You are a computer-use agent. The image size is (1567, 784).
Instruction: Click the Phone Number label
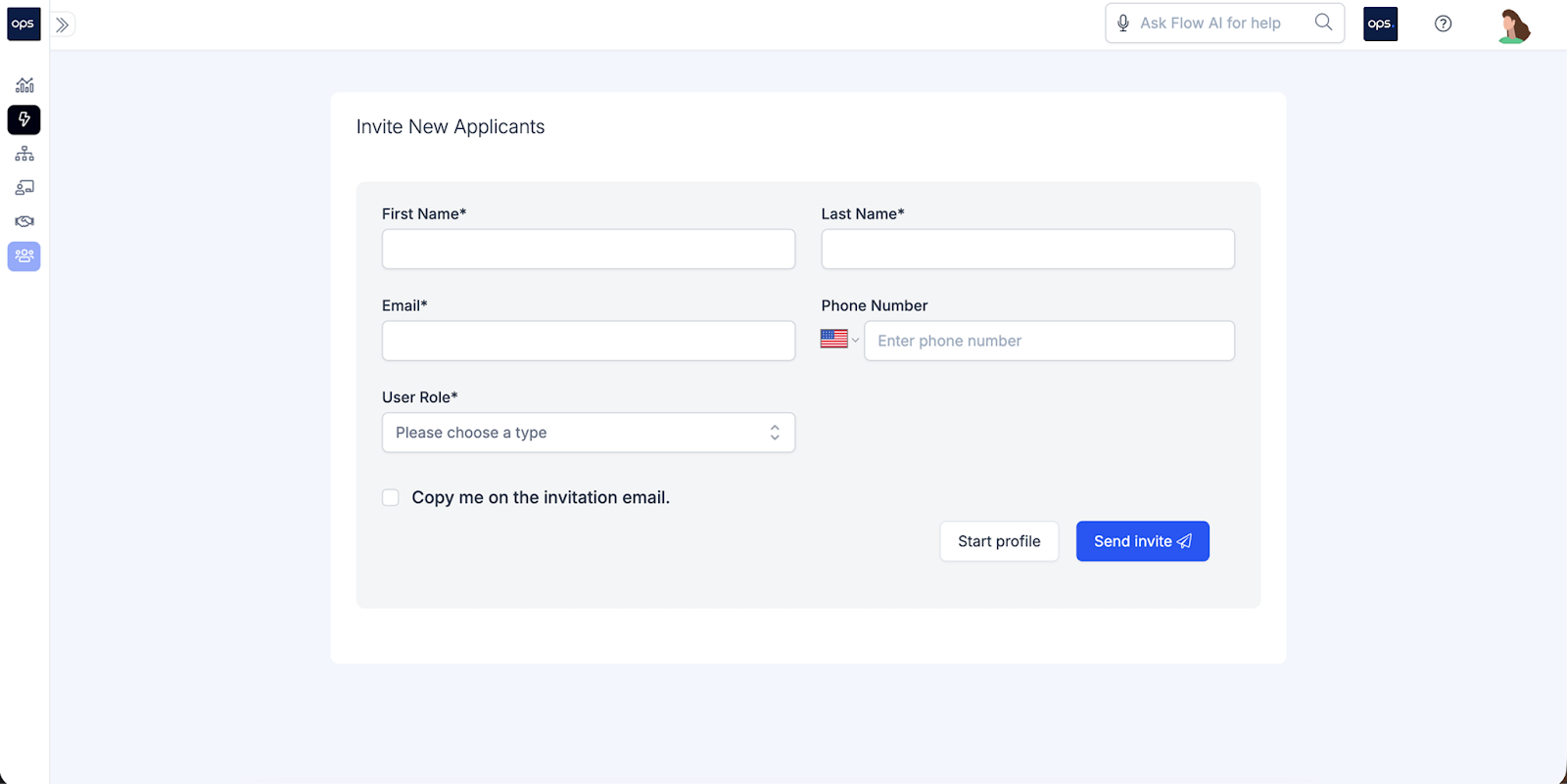pos(875,305)
